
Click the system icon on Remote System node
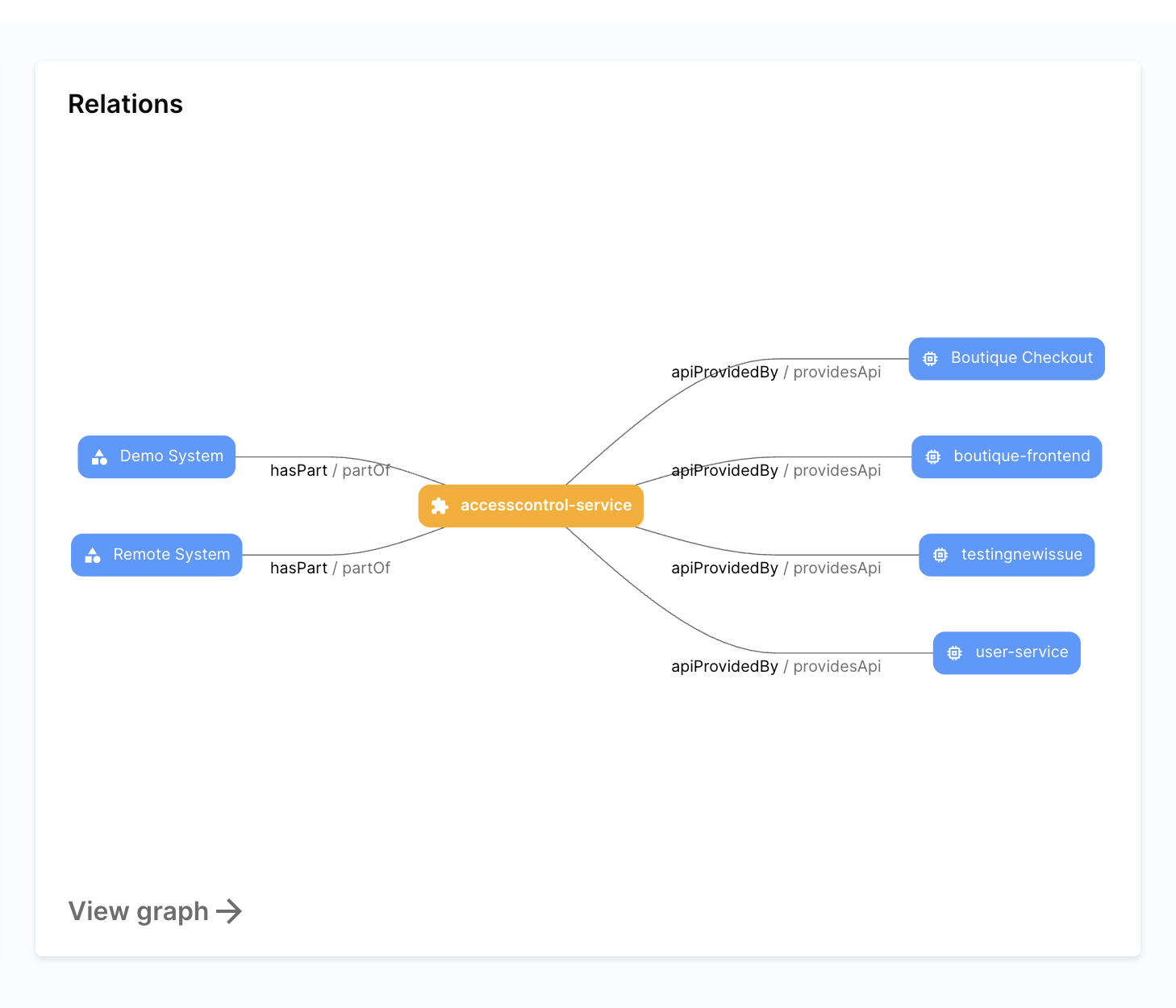point(93,556)
